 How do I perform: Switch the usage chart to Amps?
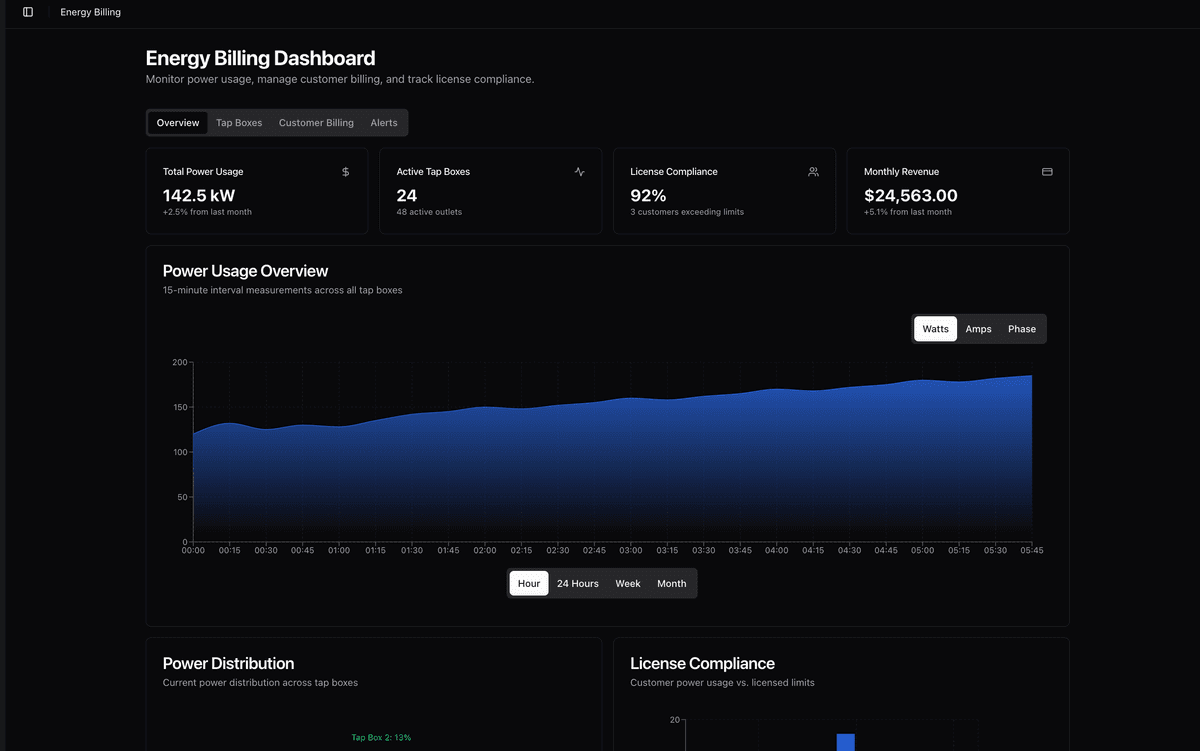(978, 328)
